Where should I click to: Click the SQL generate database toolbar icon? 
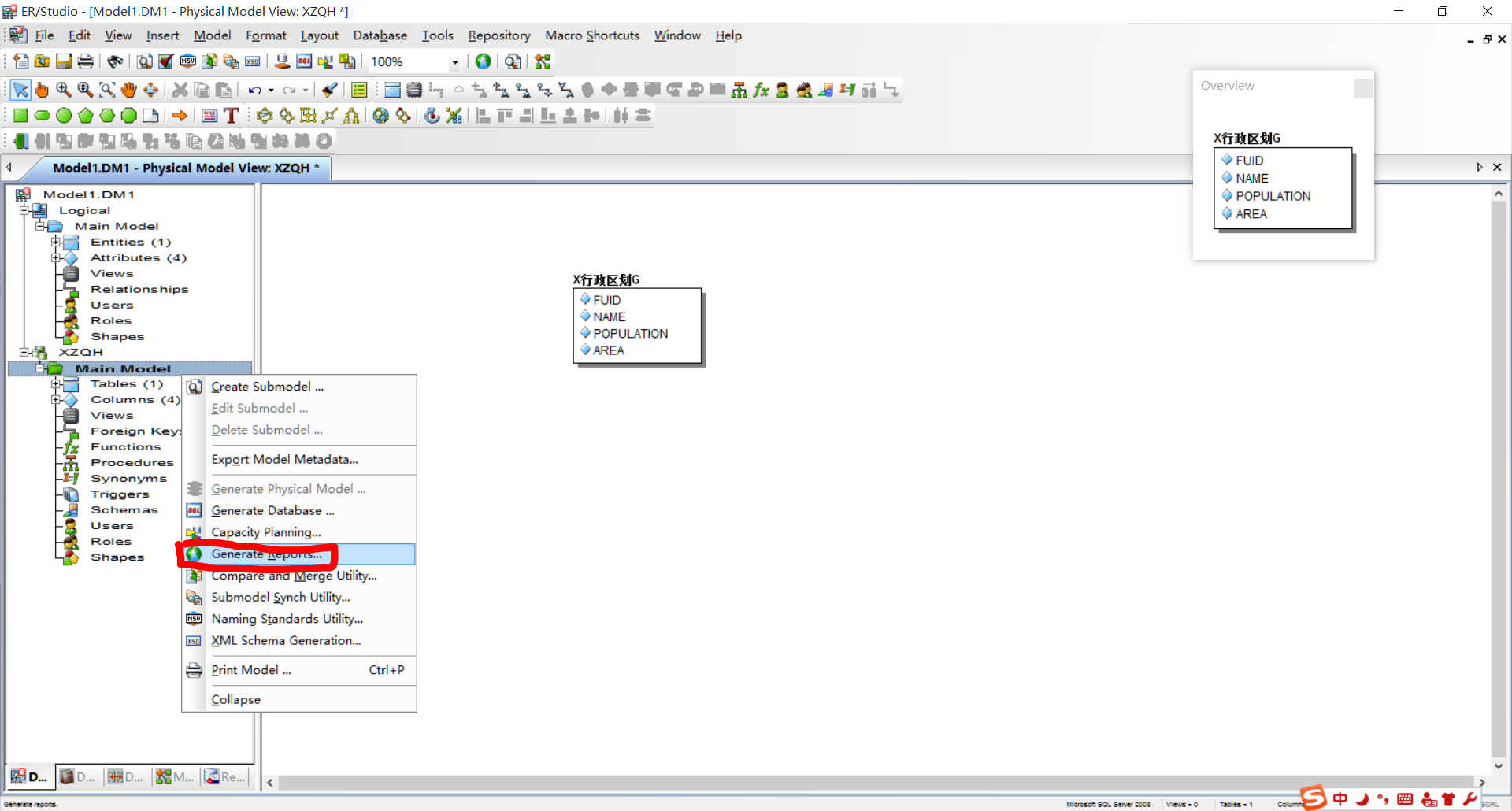tap(304, 61)
